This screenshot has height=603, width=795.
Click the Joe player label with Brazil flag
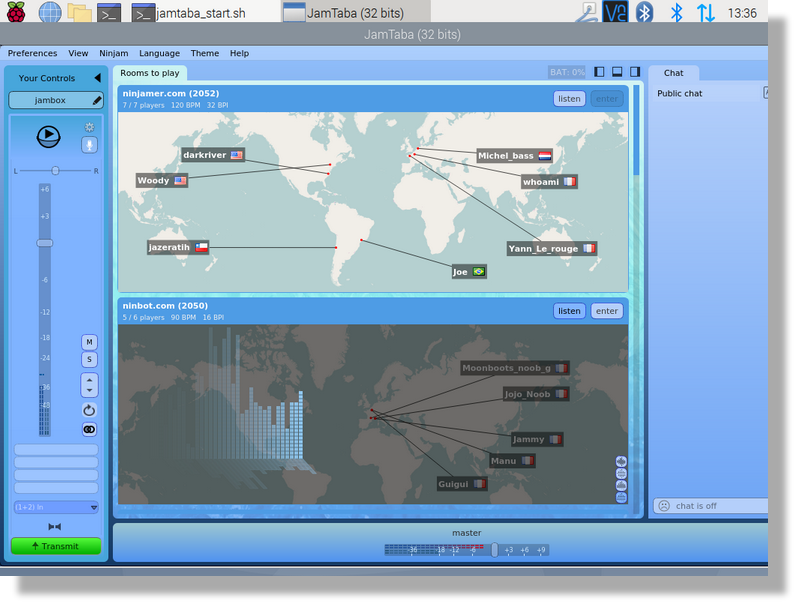click(469, 272)
